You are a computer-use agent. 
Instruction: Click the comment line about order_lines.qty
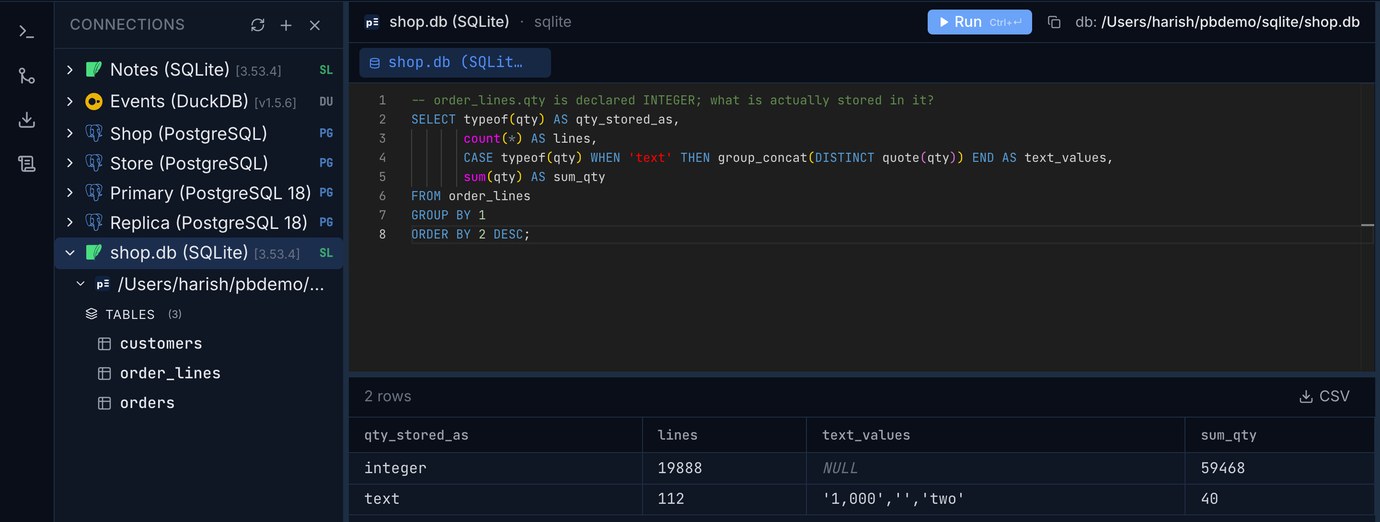[672, 101]
